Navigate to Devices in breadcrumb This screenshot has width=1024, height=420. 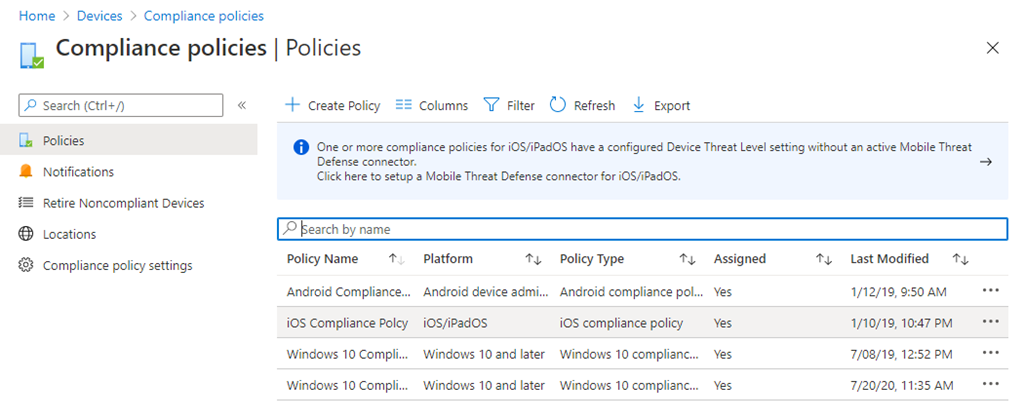pyautogui.click(x=100, y=16)
